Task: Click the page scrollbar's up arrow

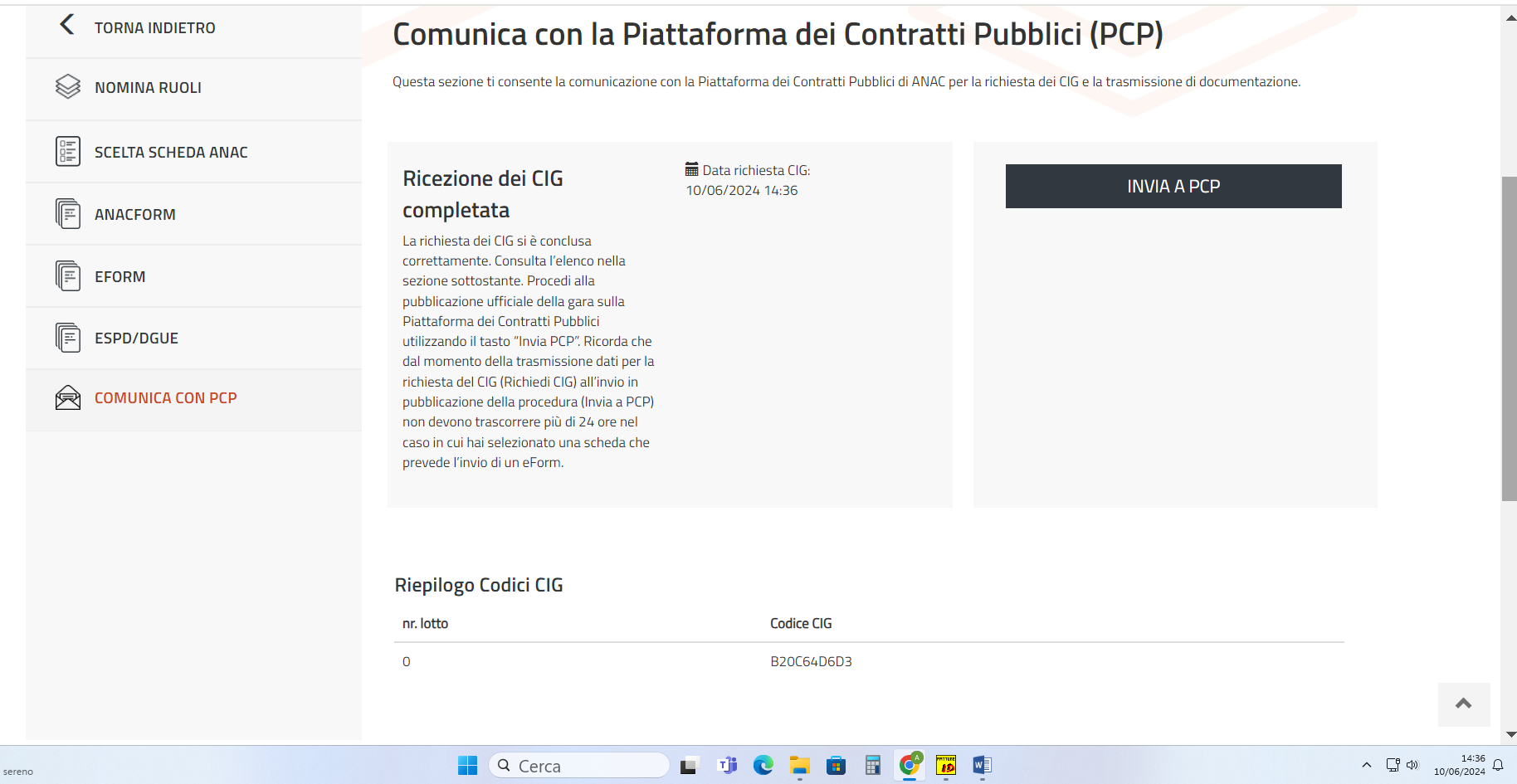Action: [1510, 18]
